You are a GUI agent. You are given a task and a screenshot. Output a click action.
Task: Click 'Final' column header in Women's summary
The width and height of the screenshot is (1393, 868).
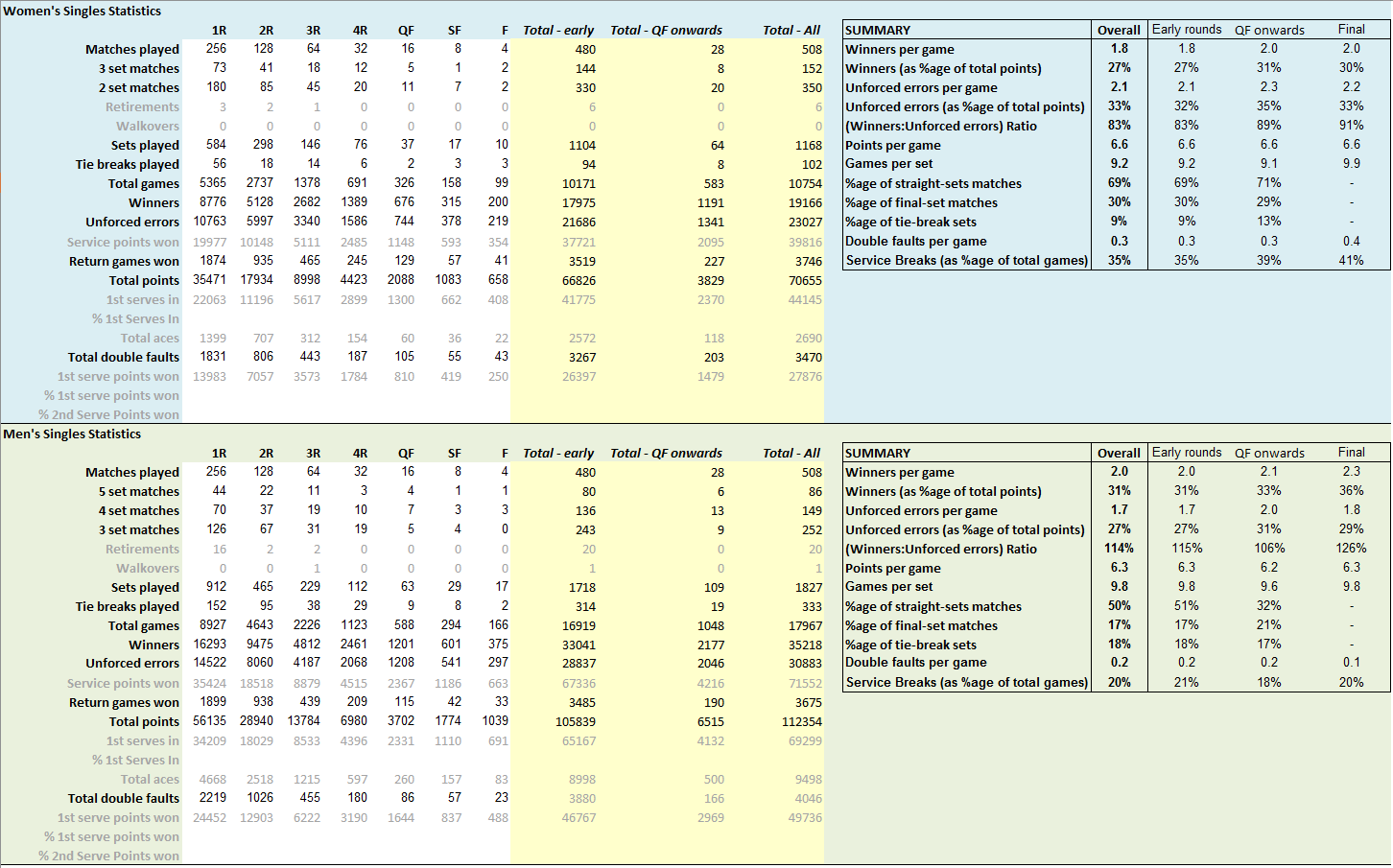pyautogui.click(x=1351, y=30)
